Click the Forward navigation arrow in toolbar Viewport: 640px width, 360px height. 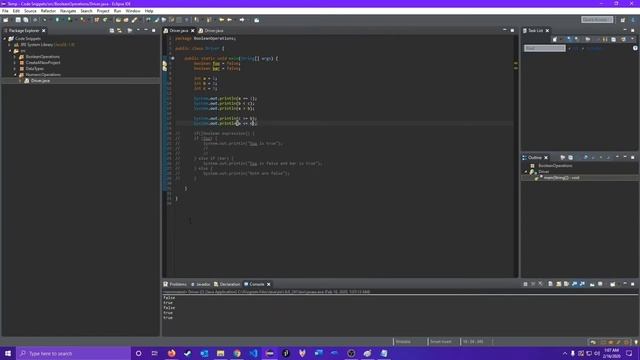pos(242,20)
